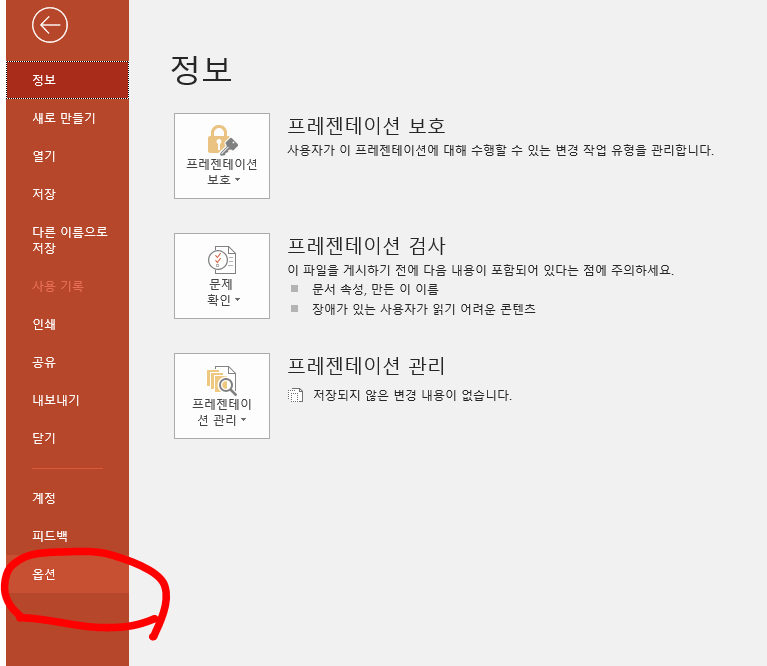Choose 다른 이름으로 저장

[68, 240]
